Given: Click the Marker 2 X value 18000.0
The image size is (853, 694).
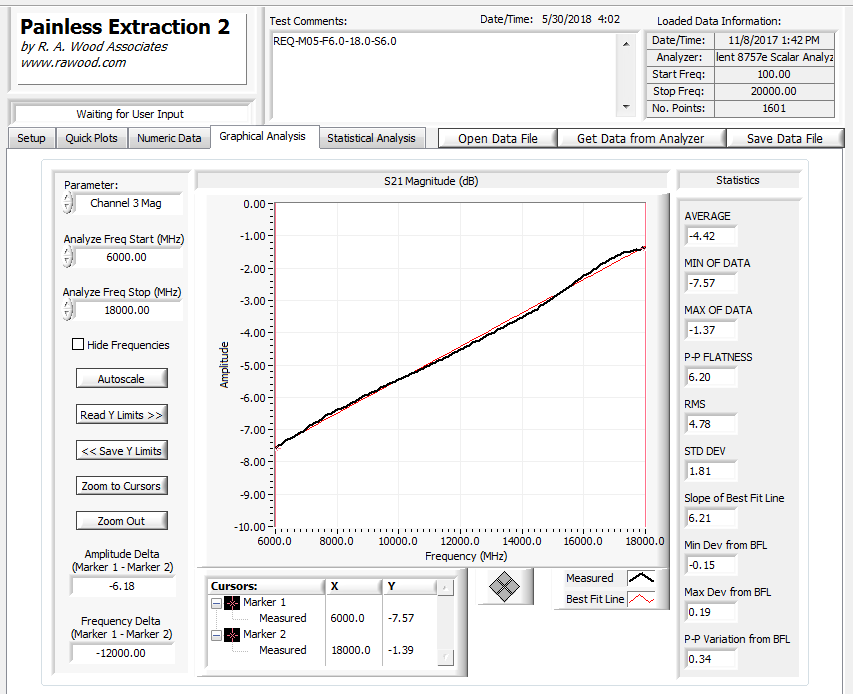Looking at the screenshot, I should [x=351, y=650].
